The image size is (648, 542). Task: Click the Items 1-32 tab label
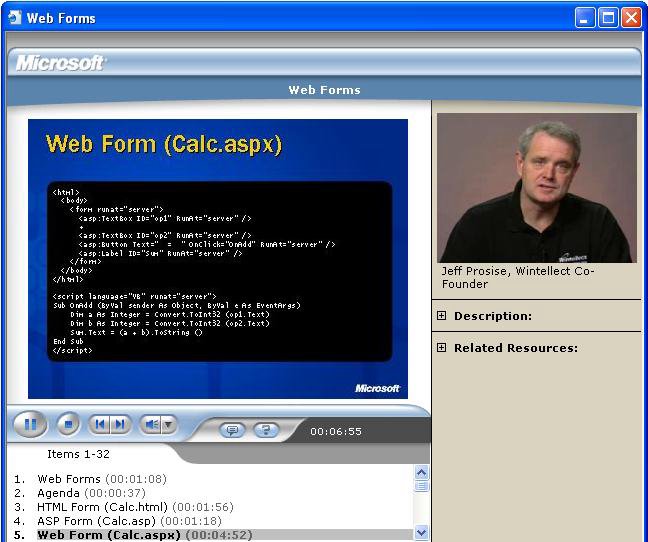coord(78,454)
